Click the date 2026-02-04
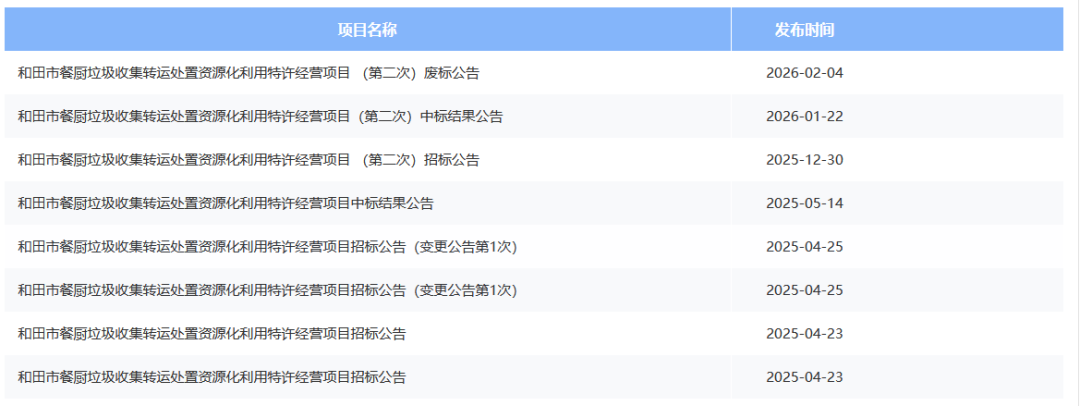 click(x=804, y=73)
